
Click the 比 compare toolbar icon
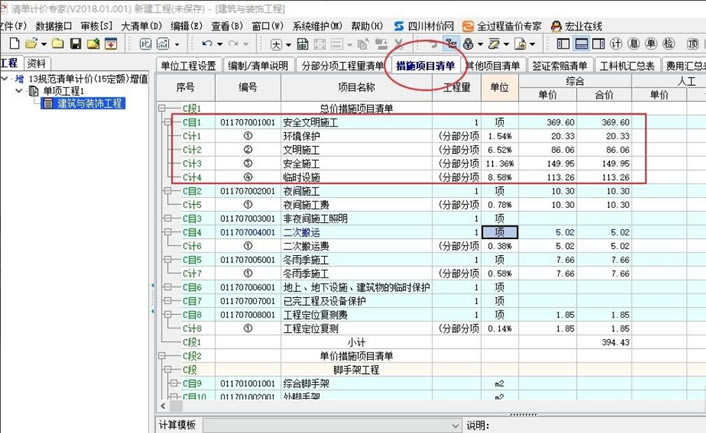point(145,44)
